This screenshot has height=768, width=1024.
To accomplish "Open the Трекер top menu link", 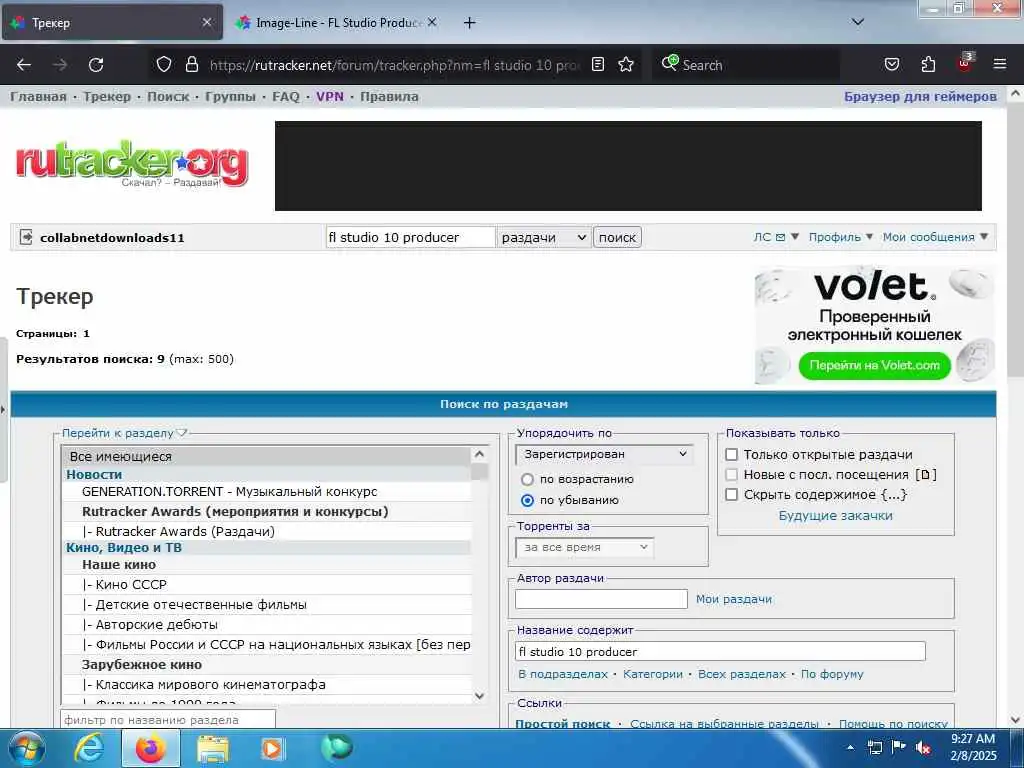I will [x=106, y=97].
